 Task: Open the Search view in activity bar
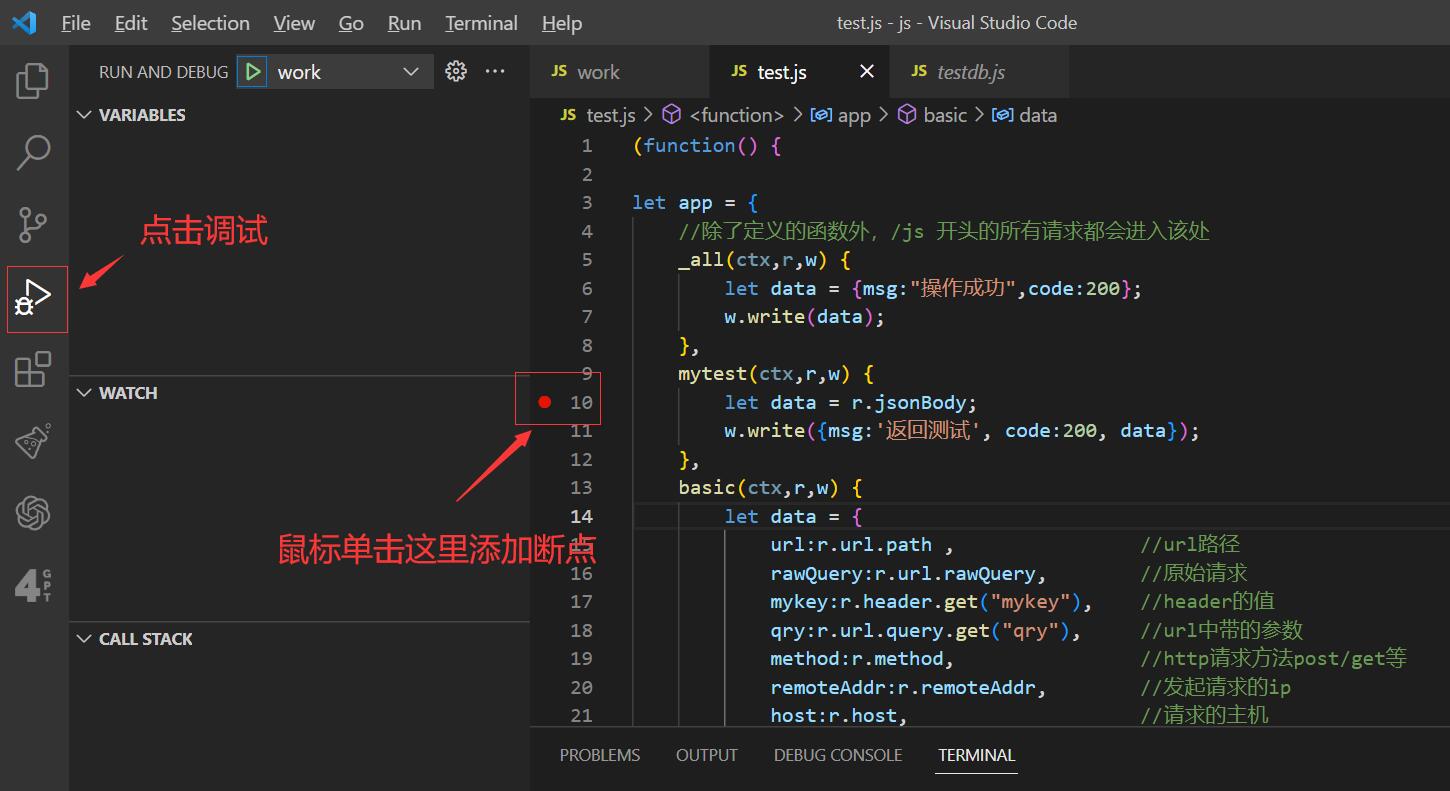point(33,152)
